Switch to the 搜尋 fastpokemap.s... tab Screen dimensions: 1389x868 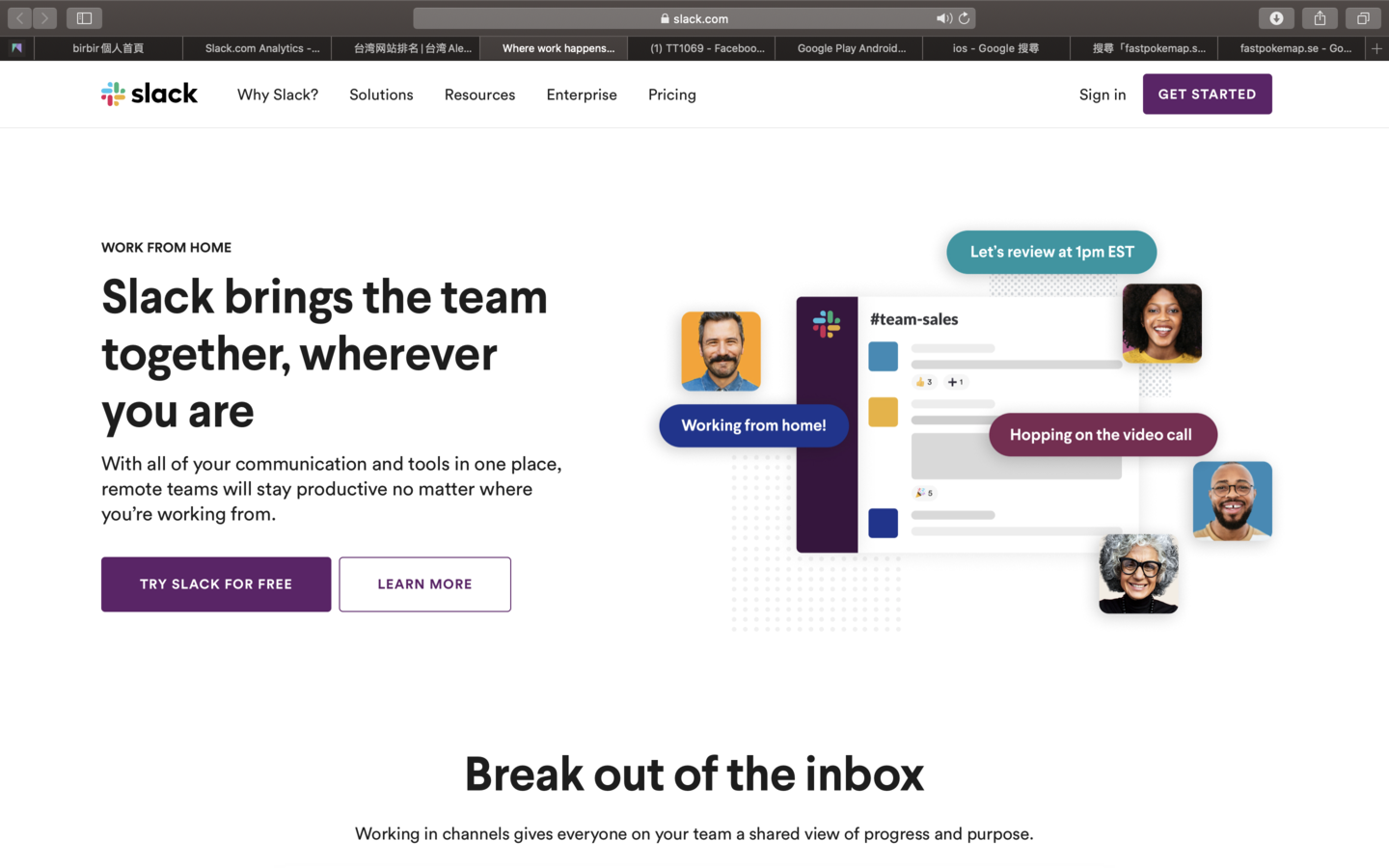1145,48
